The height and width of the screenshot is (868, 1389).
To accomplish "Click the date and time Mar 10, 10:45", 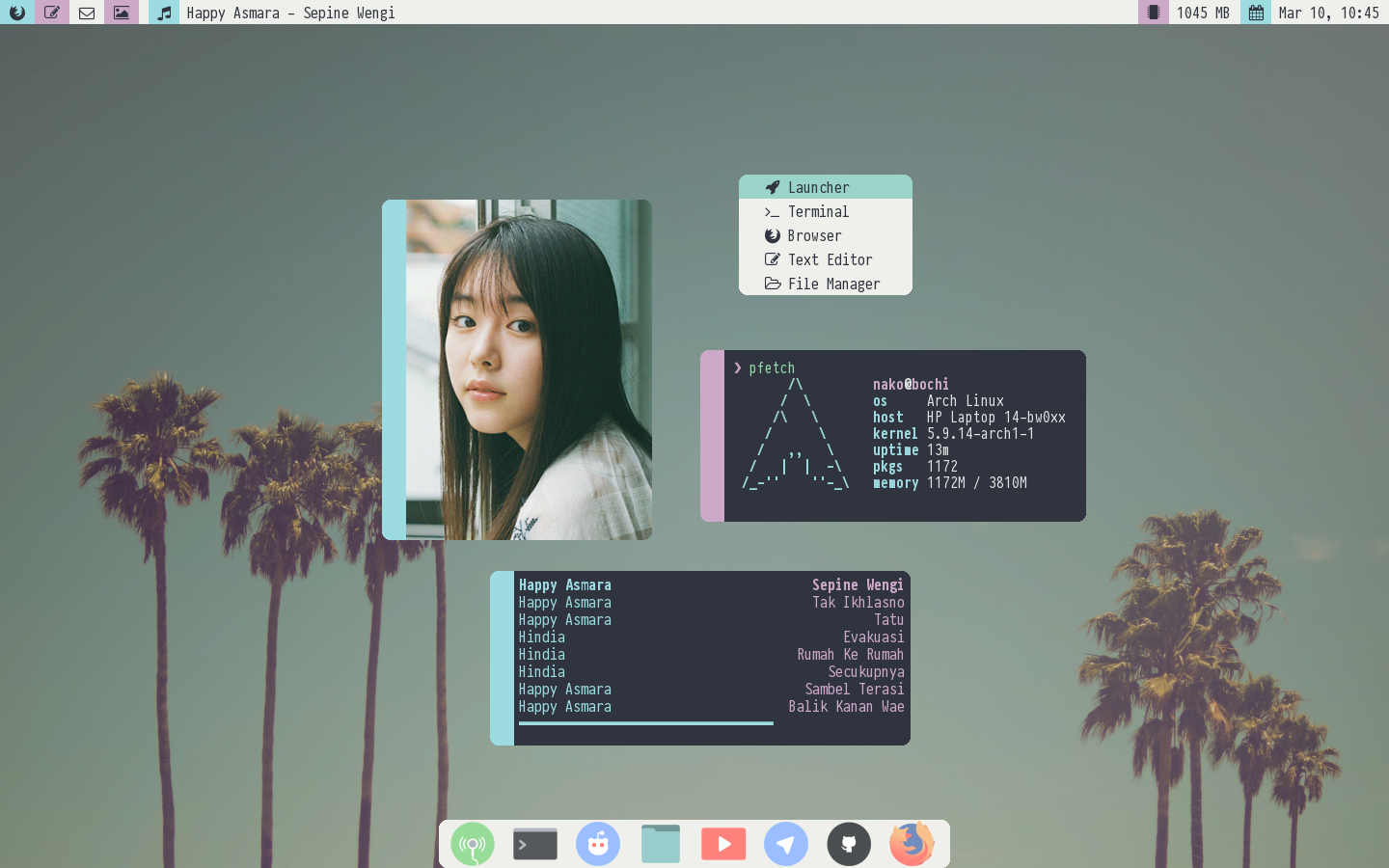I will (1329, 13).
